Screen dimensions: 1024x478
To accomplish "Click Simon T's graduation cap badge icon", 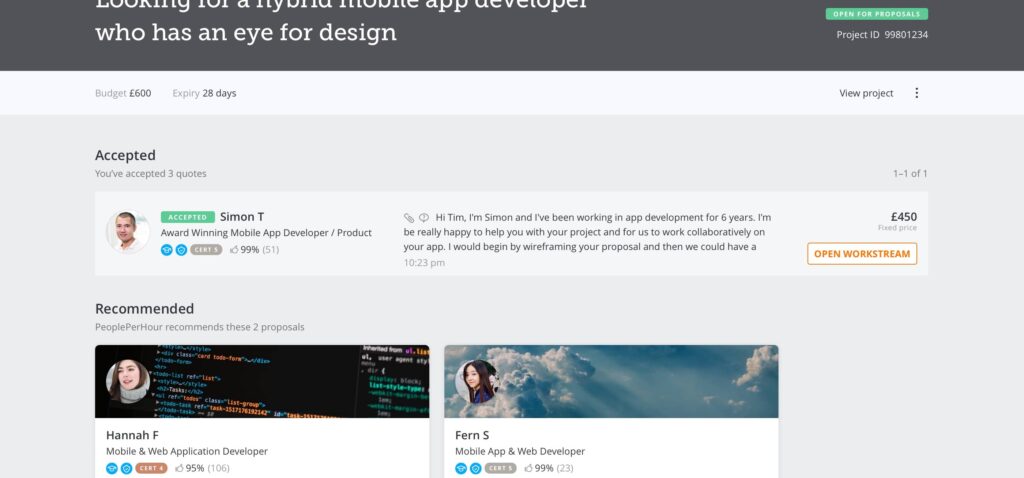I will pos(167,249).
